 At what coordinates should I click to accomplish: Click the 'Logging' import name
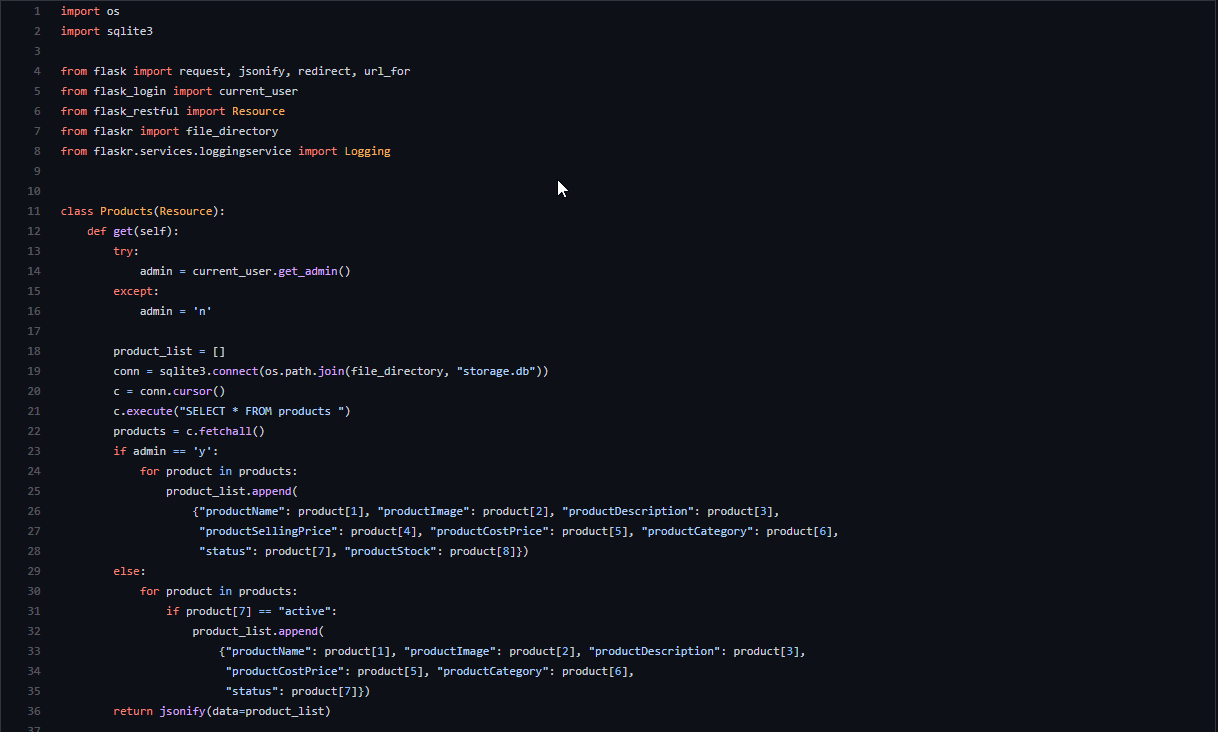[x=367, y=151]
